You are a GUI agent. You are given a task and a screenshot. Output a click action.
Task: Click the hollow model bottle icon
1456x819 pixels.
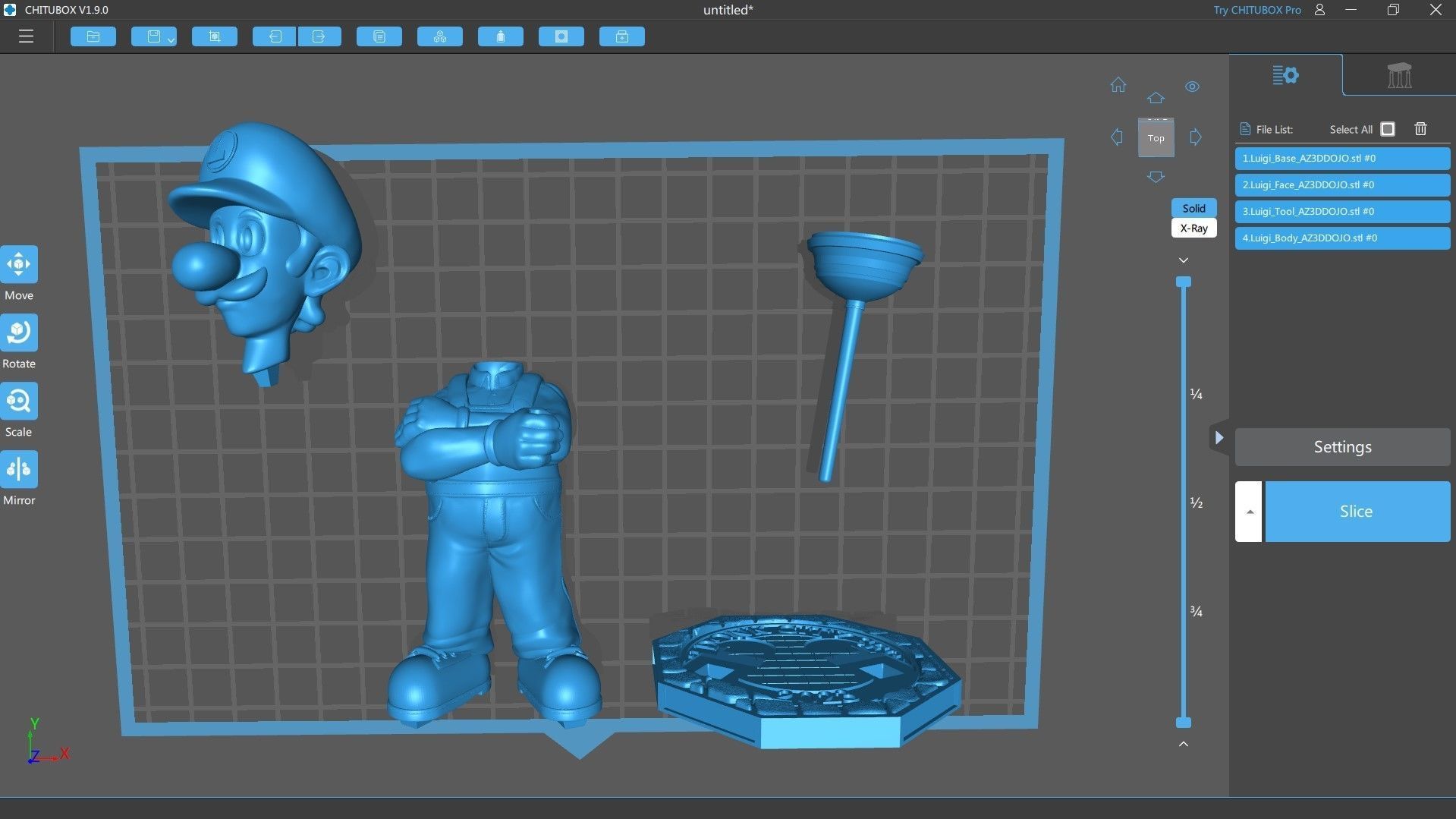[x=501, y=36]
